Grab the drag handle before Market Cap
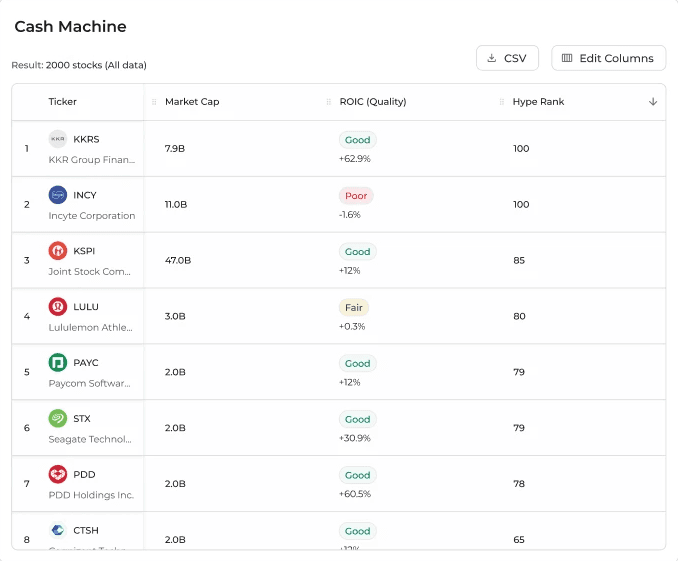678x561 pixels. 154,102
